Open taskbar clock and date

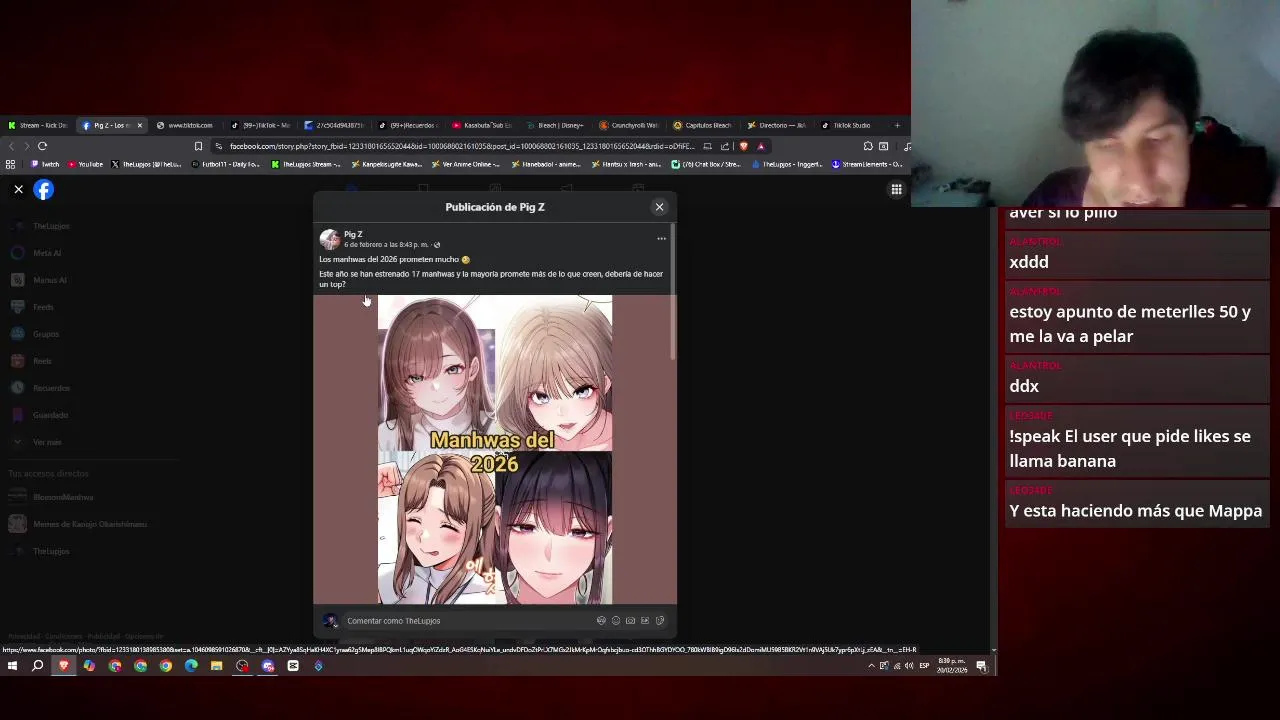point(951,666)
